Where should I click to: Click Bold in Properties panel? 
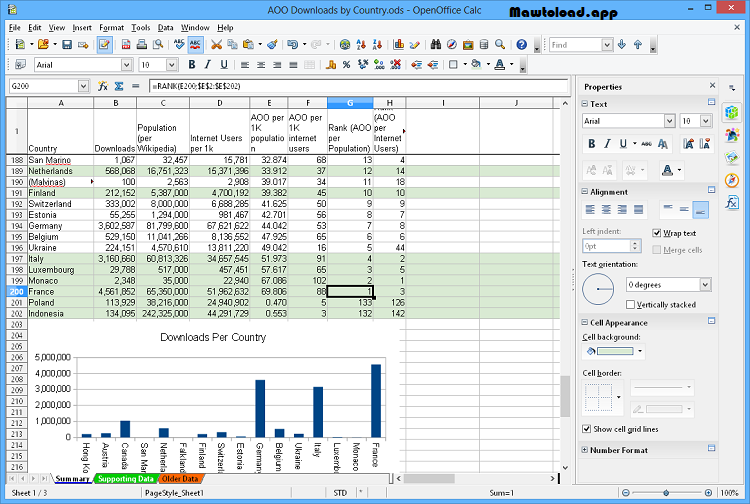pos(592,143)
